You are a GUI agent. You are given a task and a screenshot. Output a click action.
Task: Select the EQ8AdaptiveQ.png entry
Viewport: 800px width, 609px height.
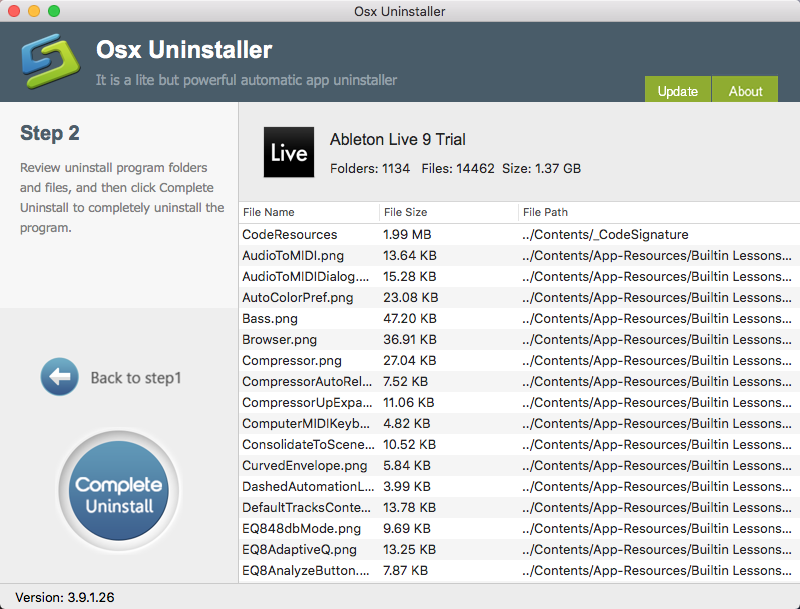point(298,549)
